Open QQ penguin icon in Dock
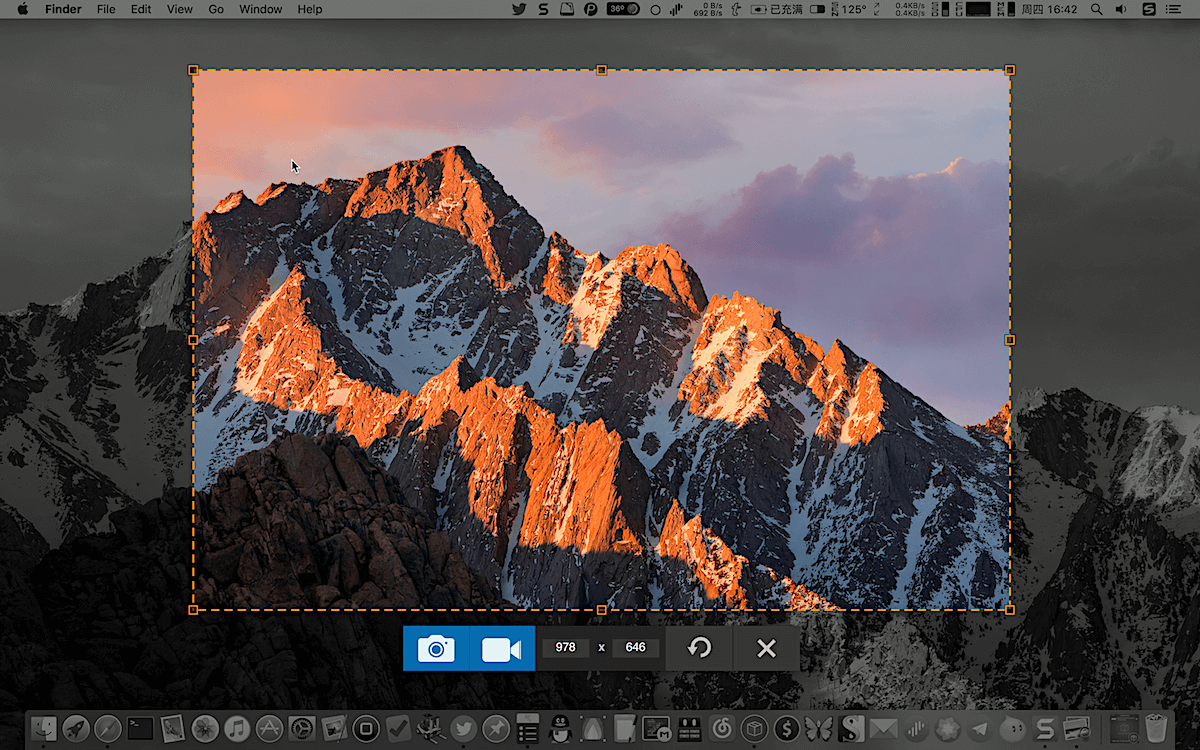The height and width of the screenshot is (750, 1200). 560,729
